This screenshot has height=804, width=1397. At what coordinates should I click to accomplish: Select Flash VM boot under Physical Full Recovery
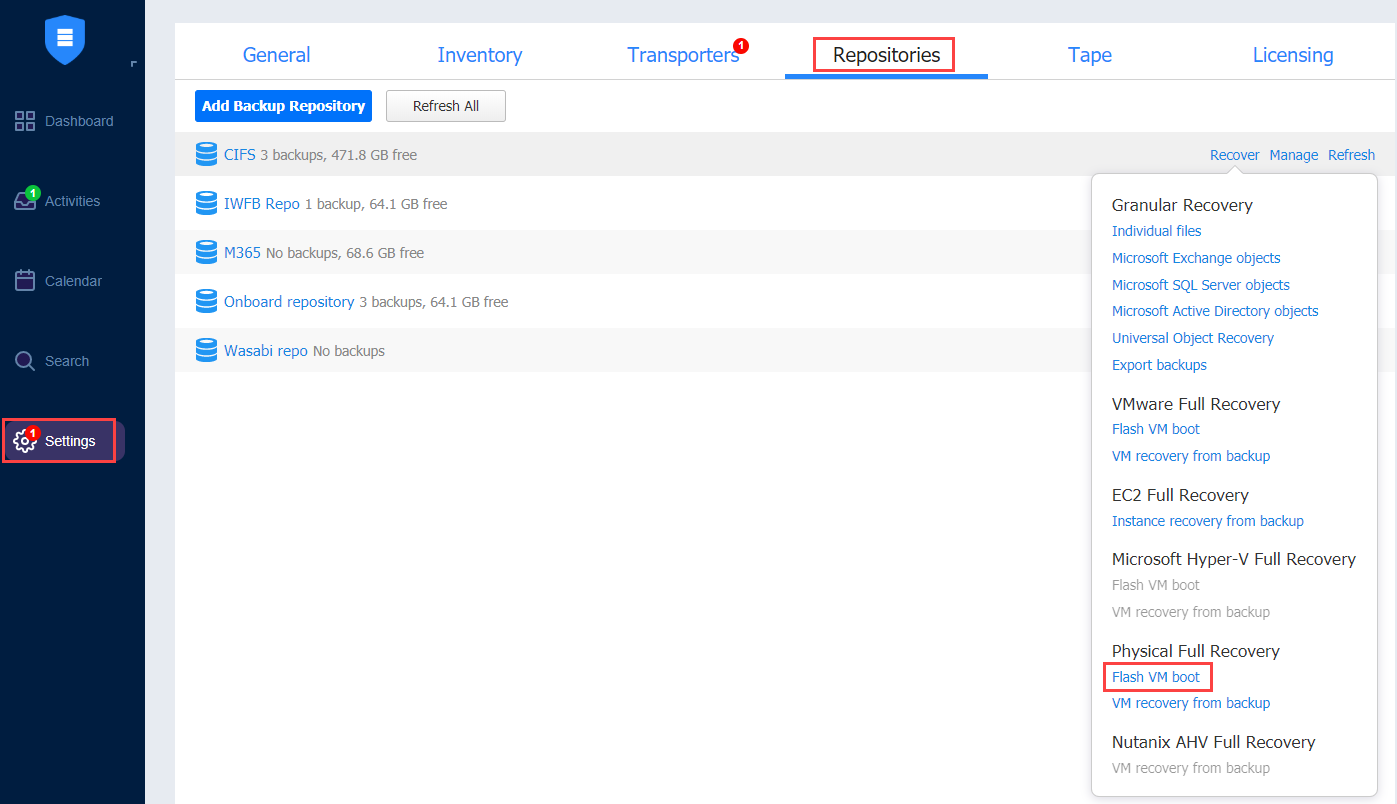1156,677
